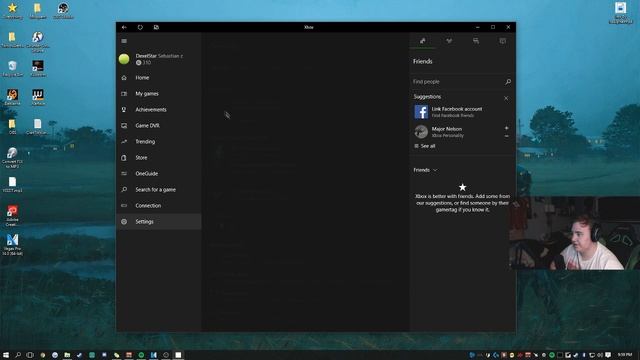This screenshot has height=360, width=640.
Task: Go to Home in the sidebar
Action: [159, 78]
